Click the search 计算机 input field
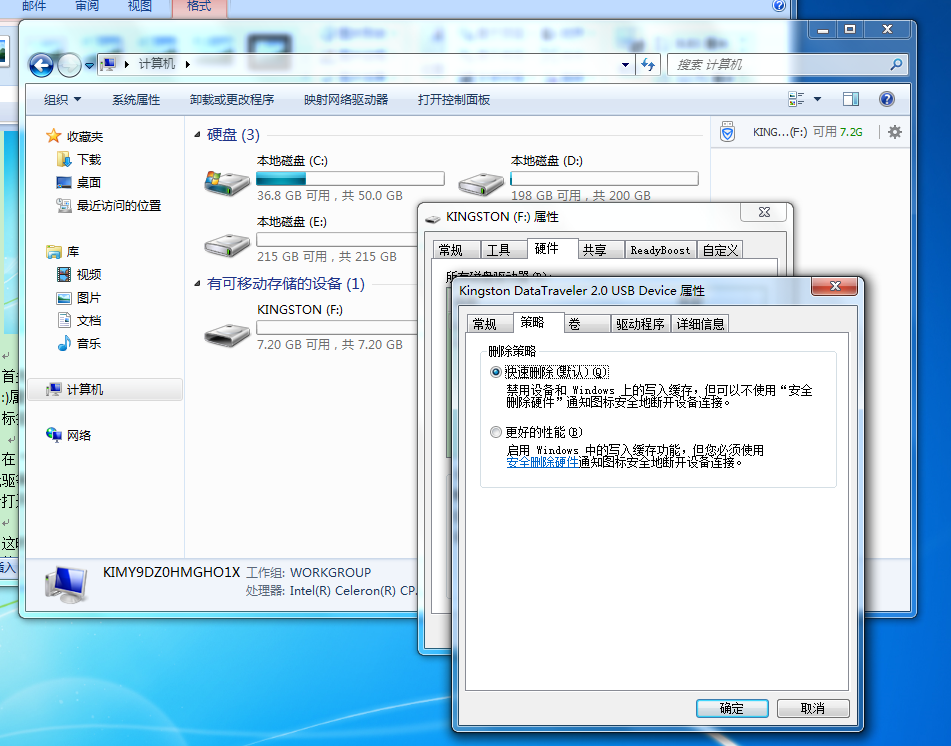 pyautogui.click(x=779, y=65)
